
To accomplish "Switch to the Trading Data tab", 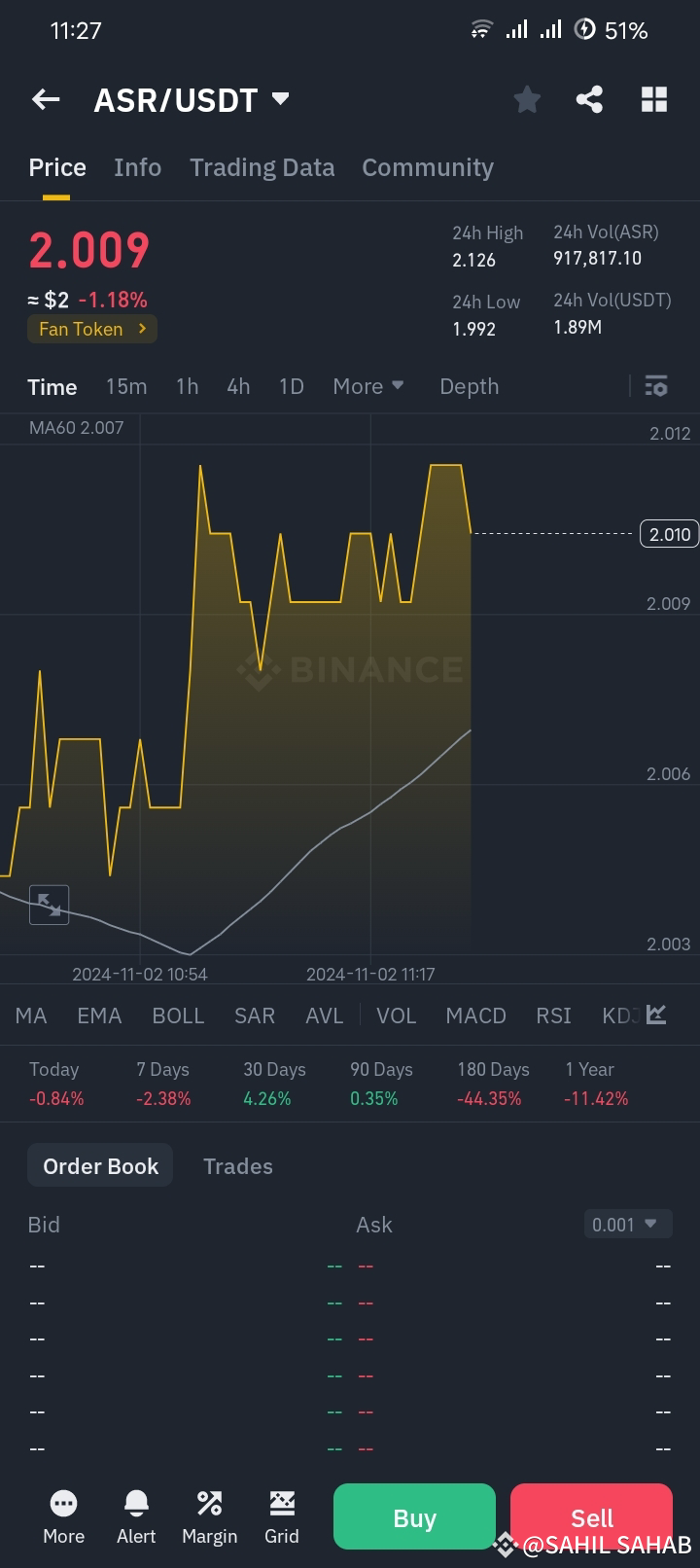I will point(262,167).
